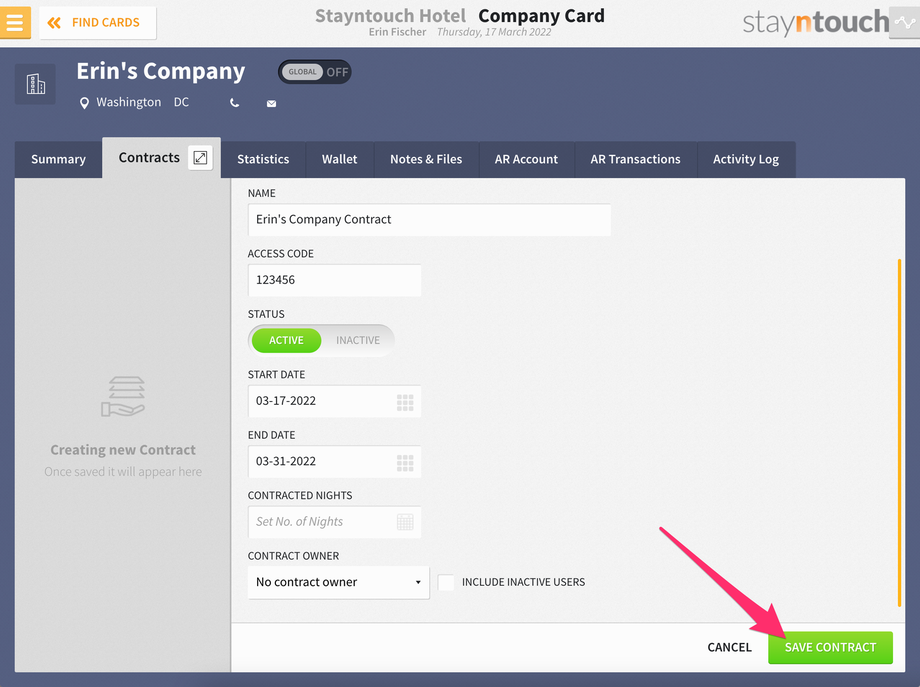920x687 pixels.
Task: Click the Set No. of Nights field
Action: point(334,522)
